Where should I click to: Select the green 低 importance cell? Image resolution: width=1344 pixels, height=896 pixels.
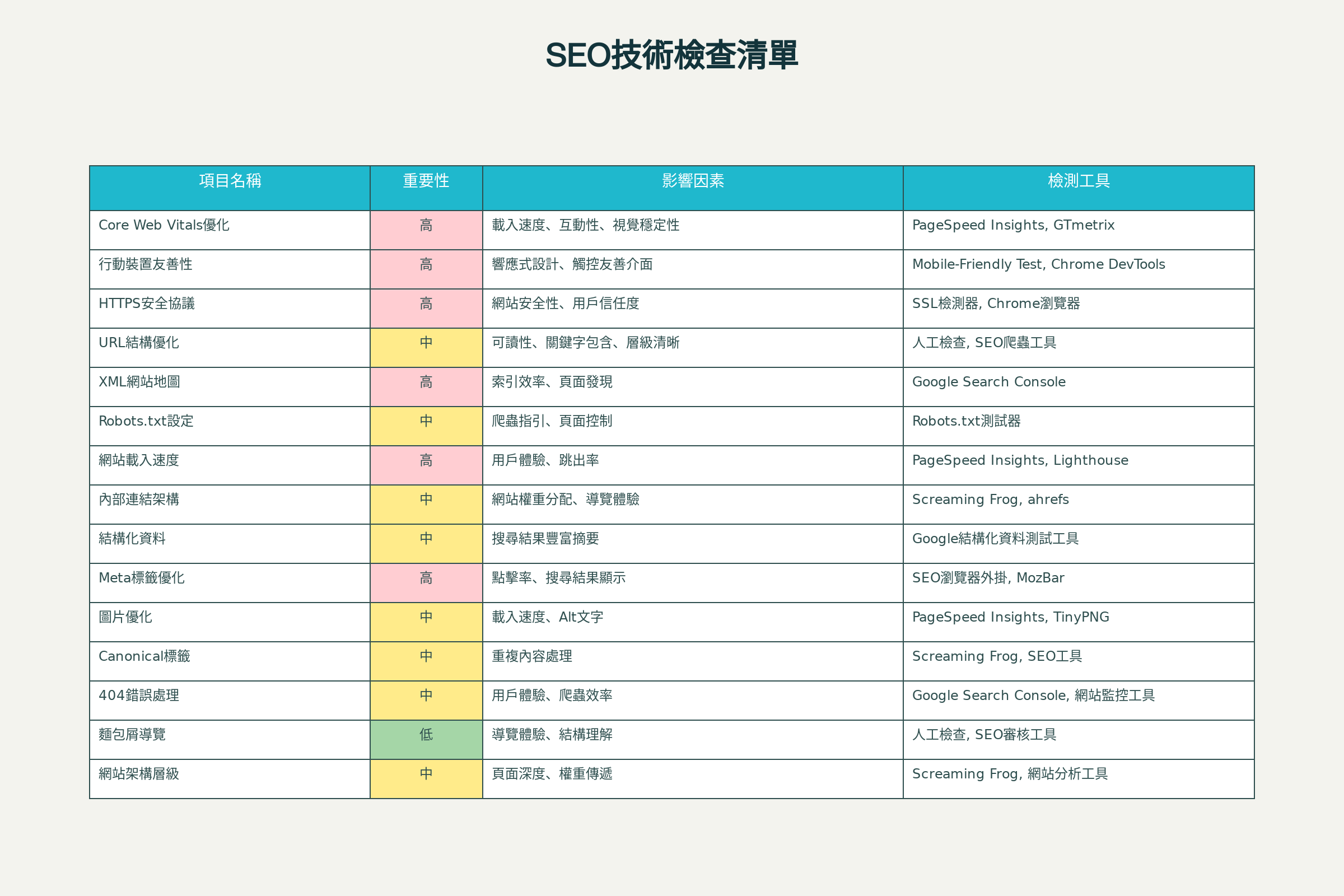coord(426,739)
